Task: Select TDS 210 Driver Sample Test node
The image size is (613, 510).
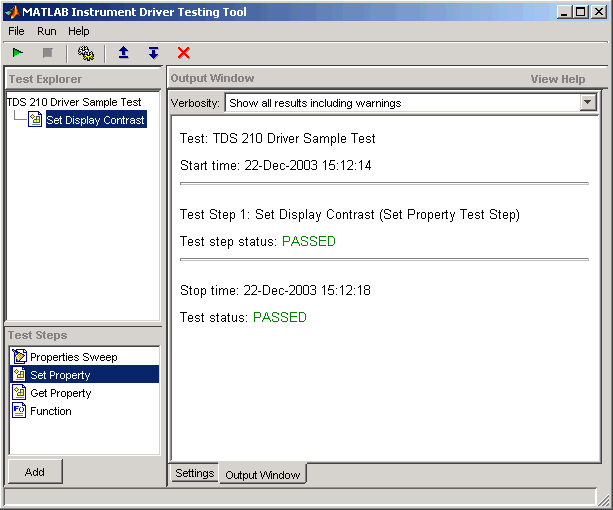Action: pos(74,102)
